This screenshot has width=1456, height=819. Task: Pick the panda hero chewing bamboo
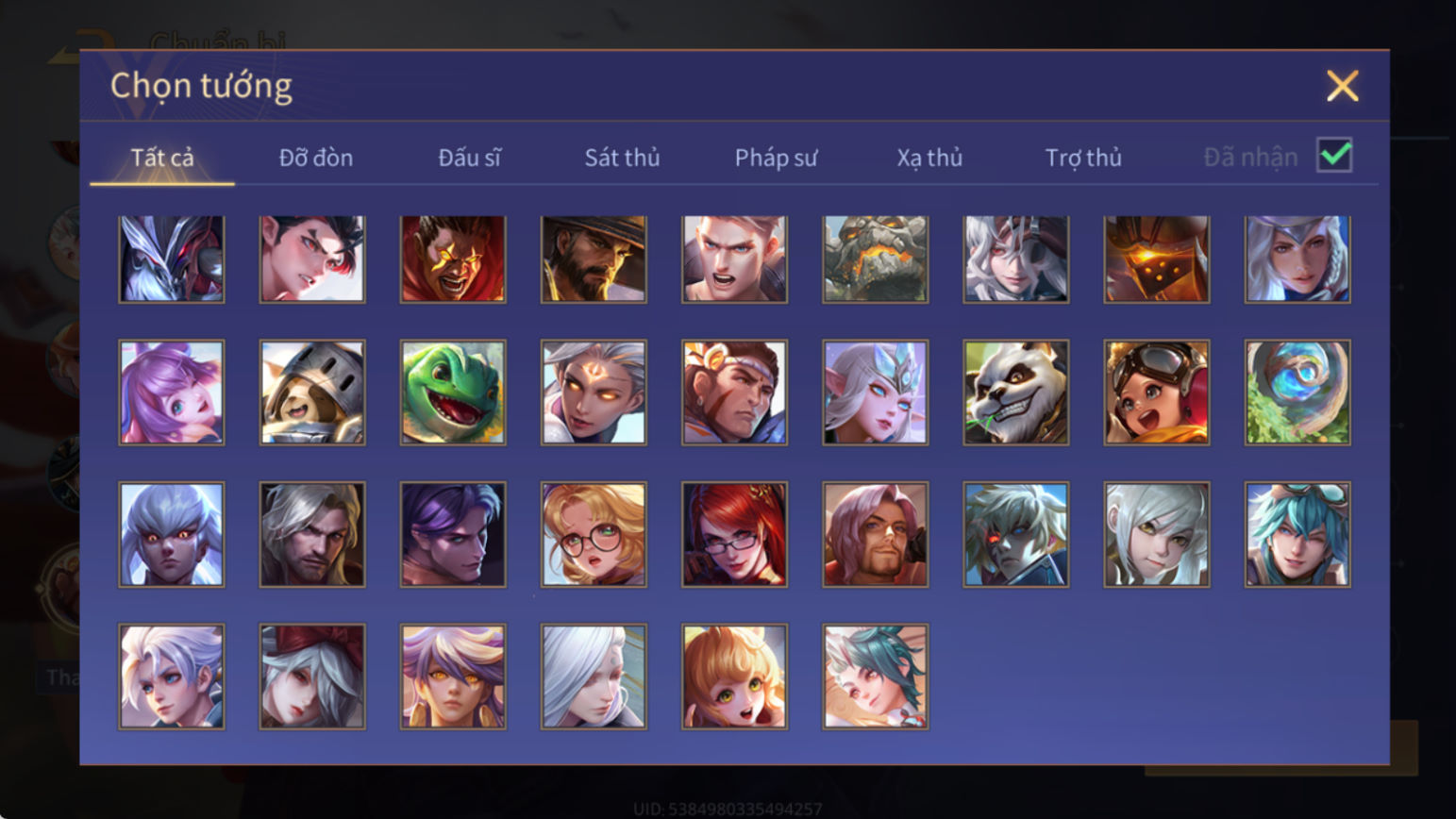1016,393
